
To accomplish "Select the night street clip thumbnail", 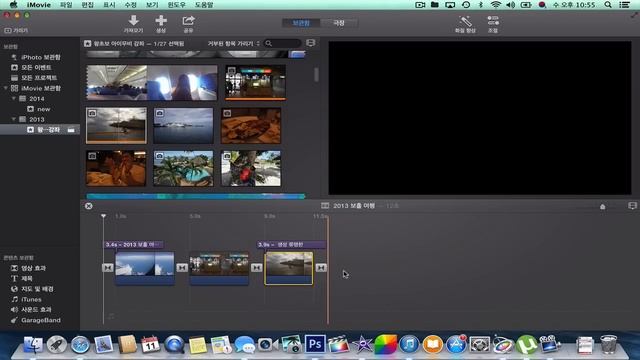I will coord(256,82).
